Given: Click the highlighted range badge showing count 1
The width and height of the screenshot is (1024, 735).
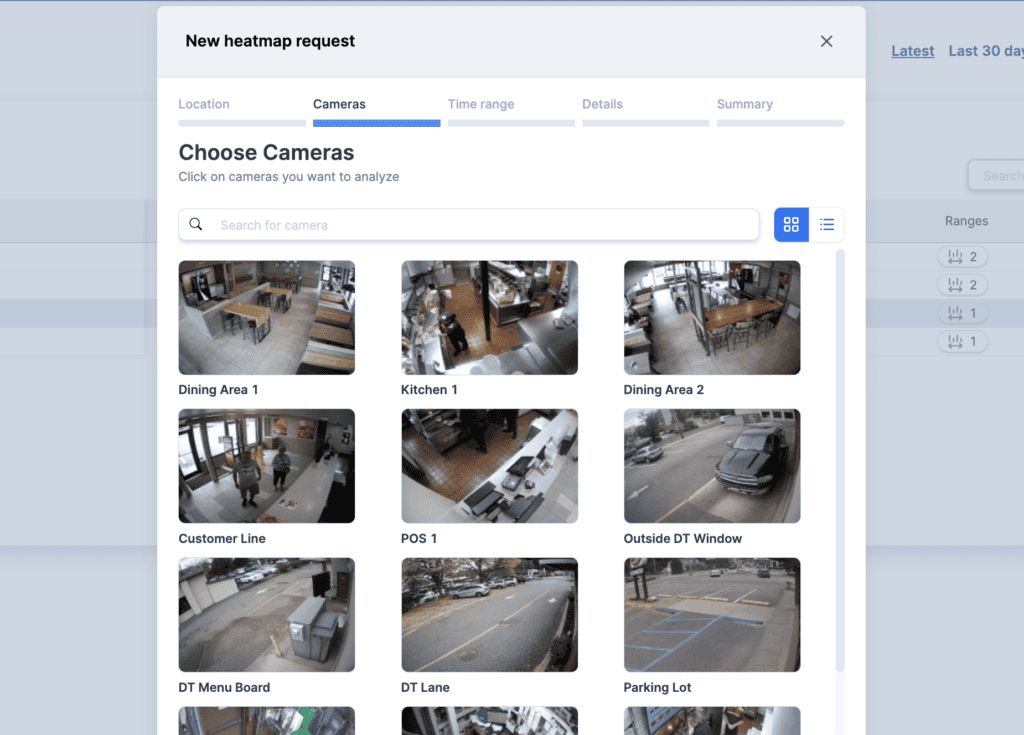Looking at the screenshot, I should coord(962,312).
